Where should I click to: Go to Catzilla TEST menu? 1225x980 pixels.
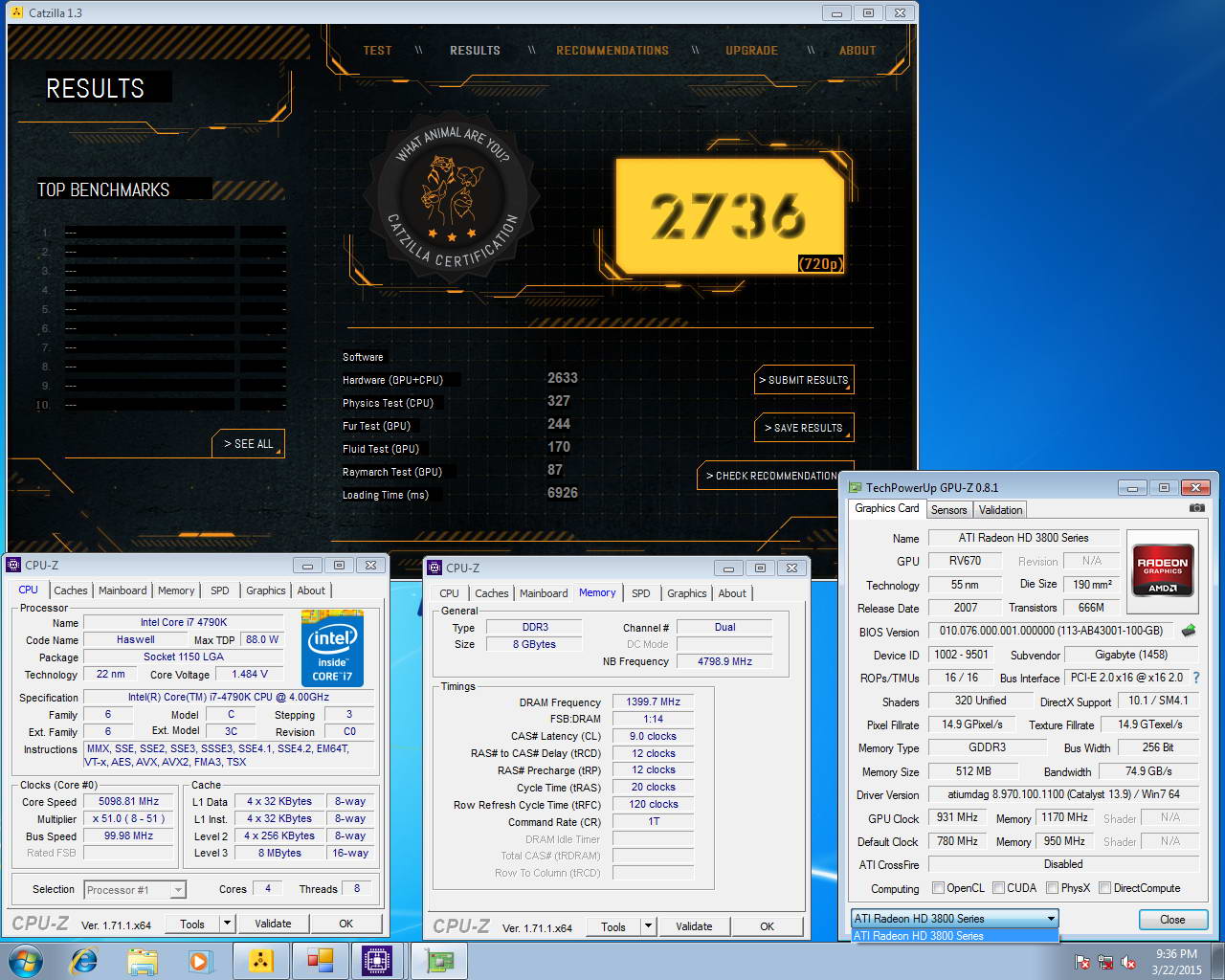click(377, 51)
